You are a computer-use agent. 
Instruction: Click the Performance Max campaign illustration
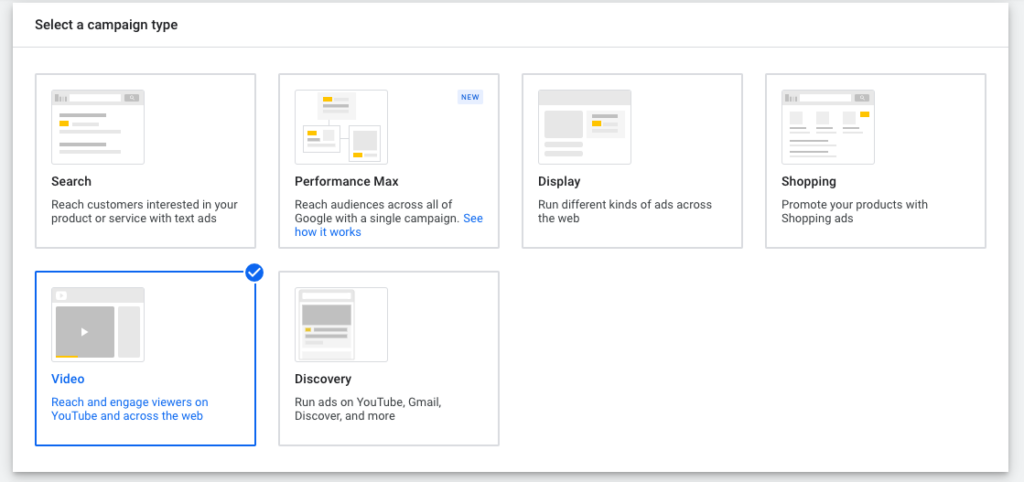coord(341,127)
